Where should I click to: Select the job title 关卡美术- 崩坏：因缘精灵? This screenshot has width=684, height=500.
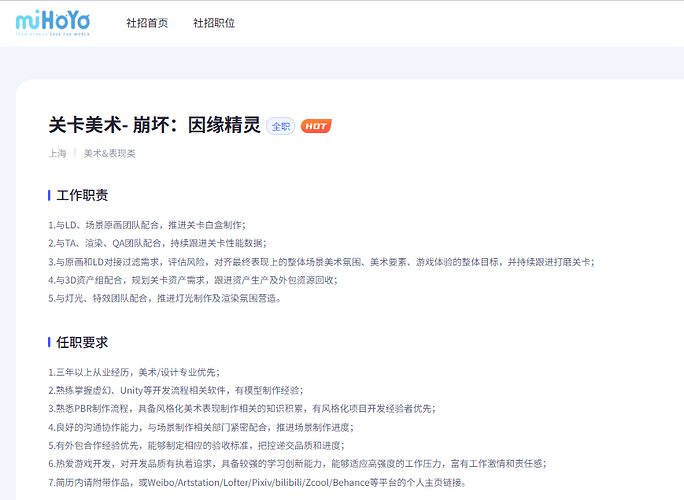point(154,125)
